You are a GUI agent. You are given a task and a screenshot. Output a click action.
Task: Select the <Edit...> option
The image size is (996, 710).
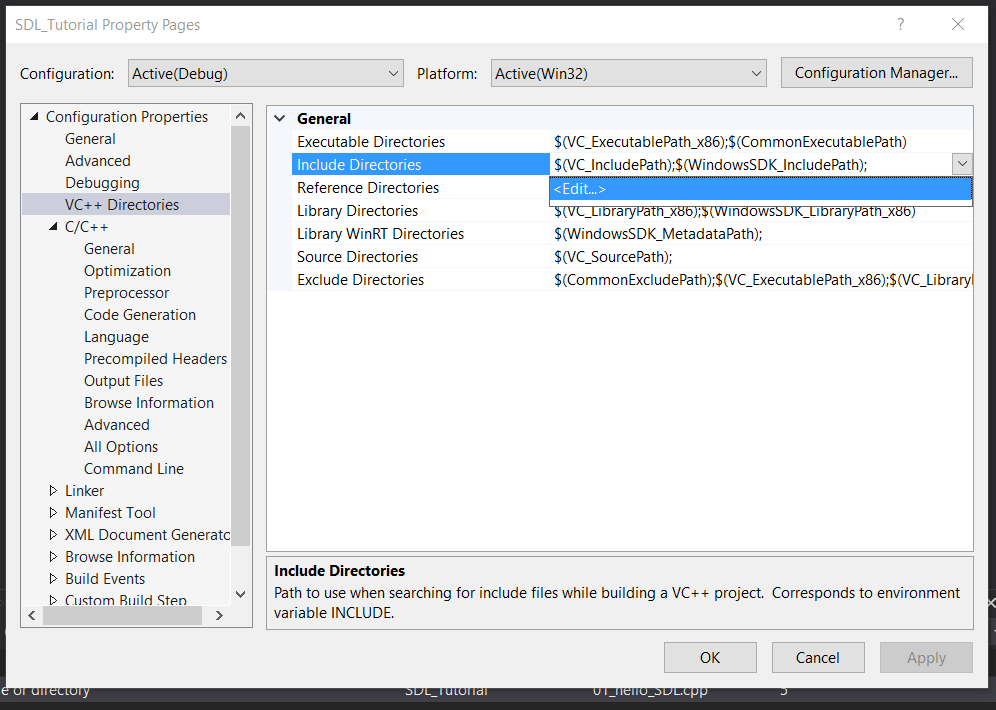pos(760,189)
